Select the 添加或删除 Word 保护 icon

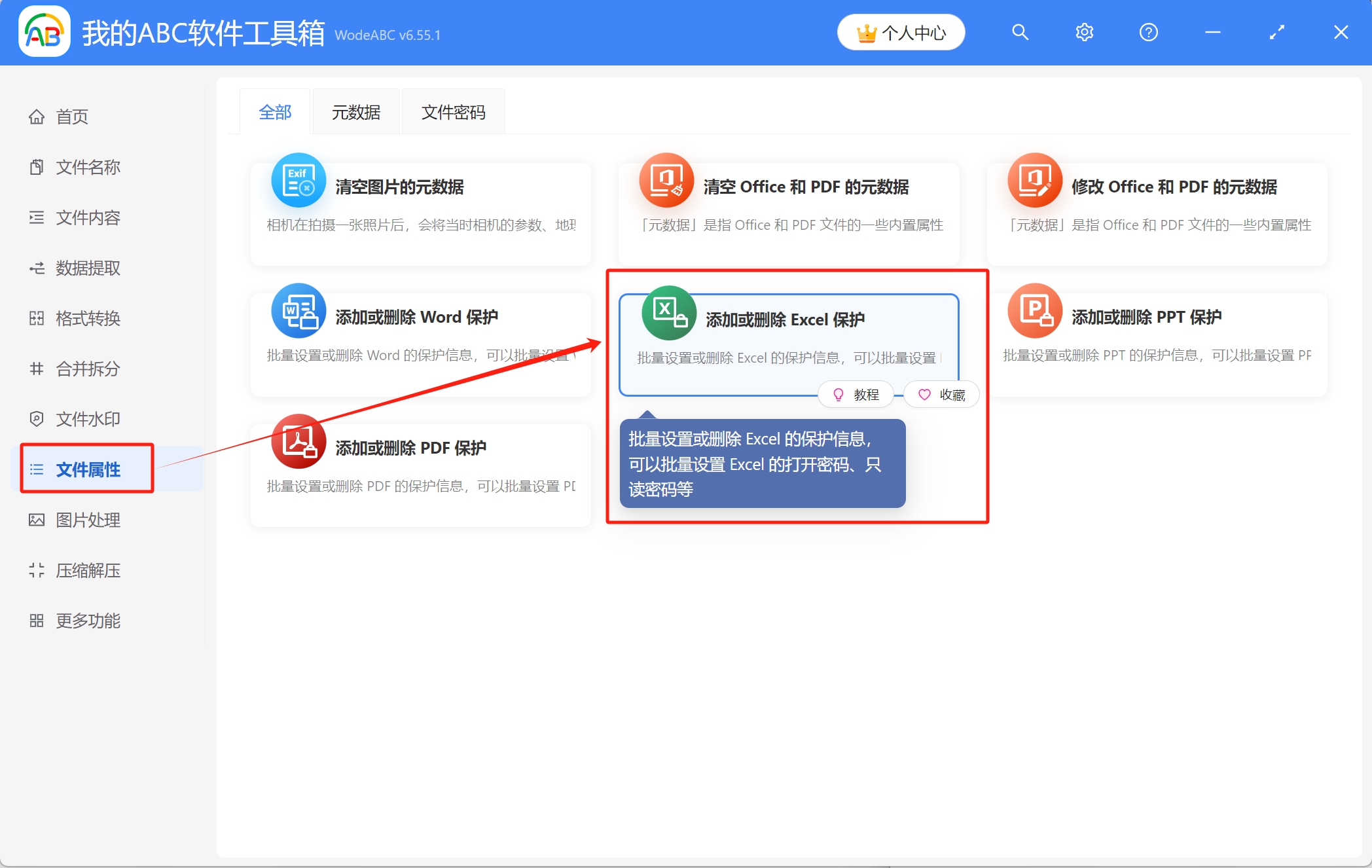pyautogui.click(x=298, y=312)
